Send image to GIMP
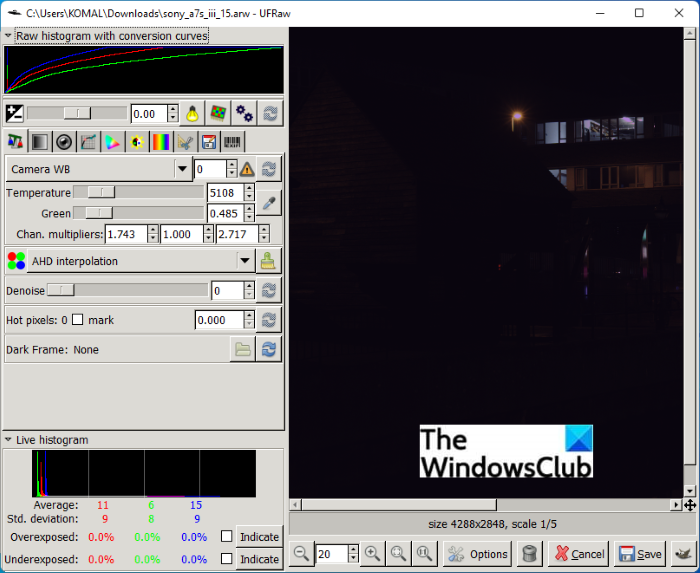The image size is (700, 573). (683, 554)
